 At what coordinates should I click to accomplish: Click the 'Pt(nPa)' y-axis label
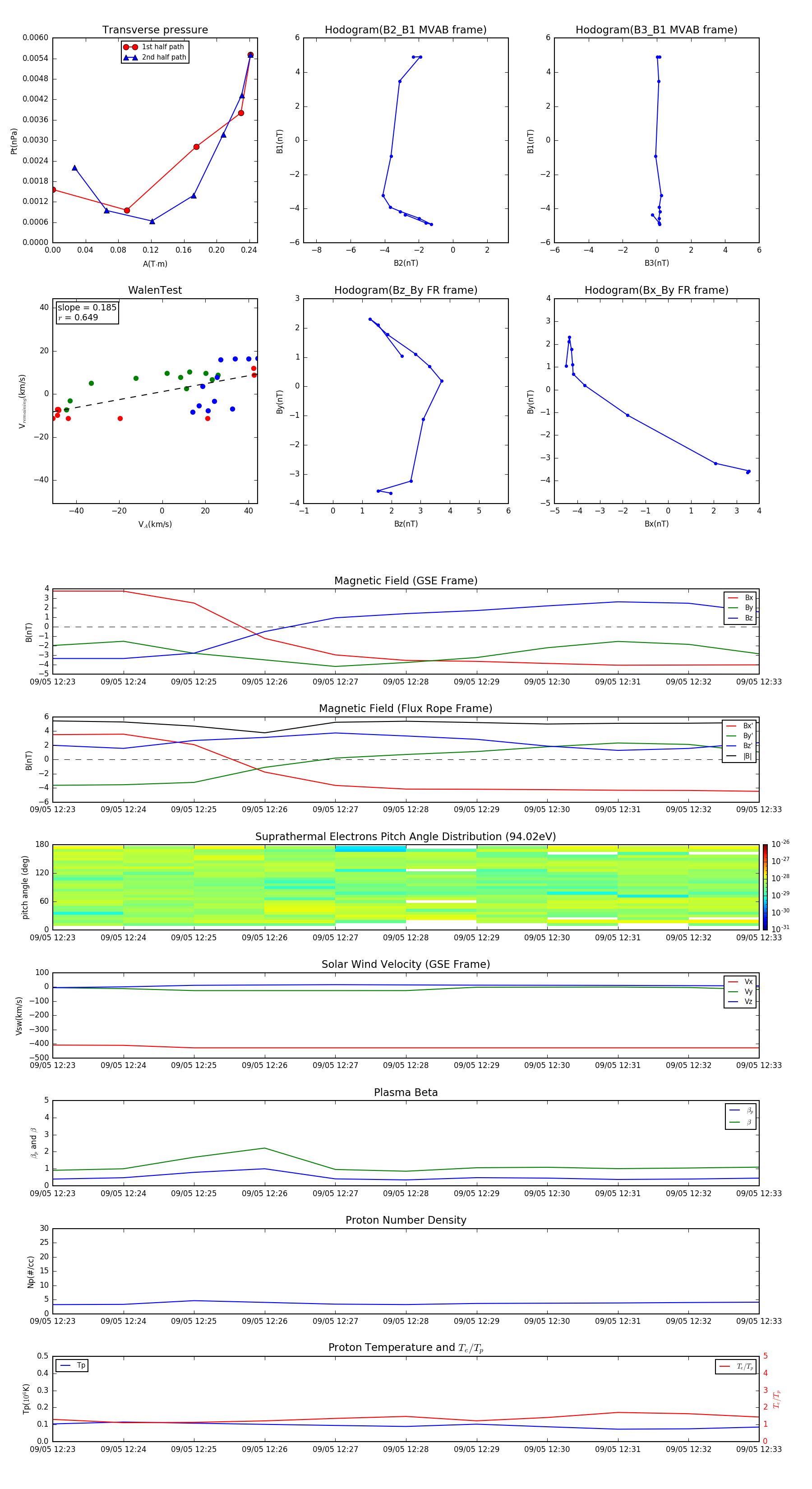14,141
